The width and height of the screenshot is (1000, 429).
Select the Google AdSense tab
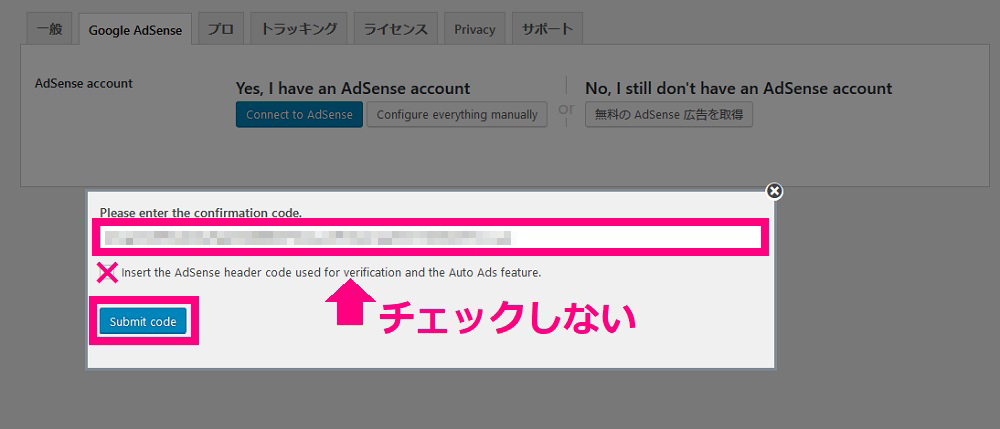click(135, 30)
